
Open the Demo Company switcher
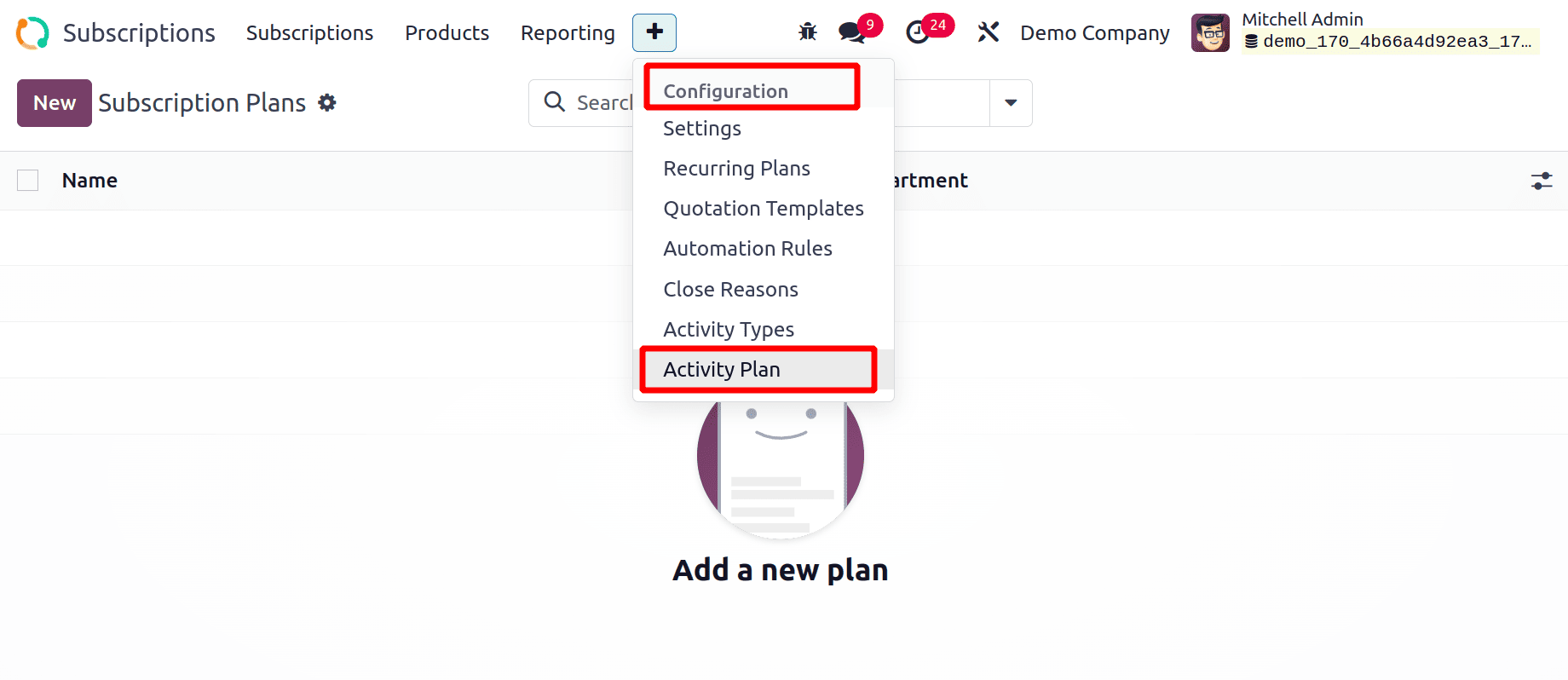click(1094, 32)
